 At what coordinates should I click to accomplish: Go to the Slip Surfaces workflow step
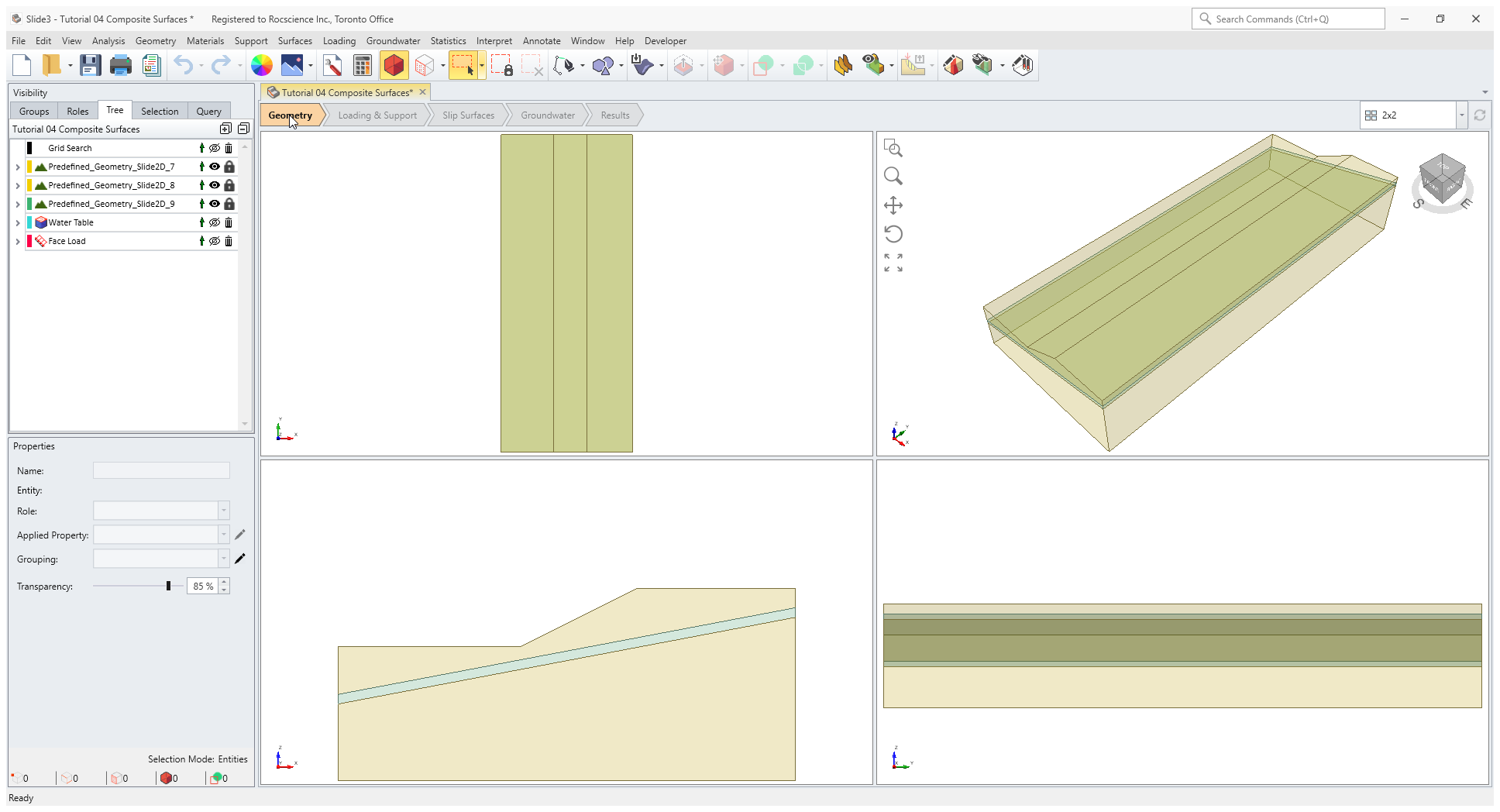coord(468,115)
